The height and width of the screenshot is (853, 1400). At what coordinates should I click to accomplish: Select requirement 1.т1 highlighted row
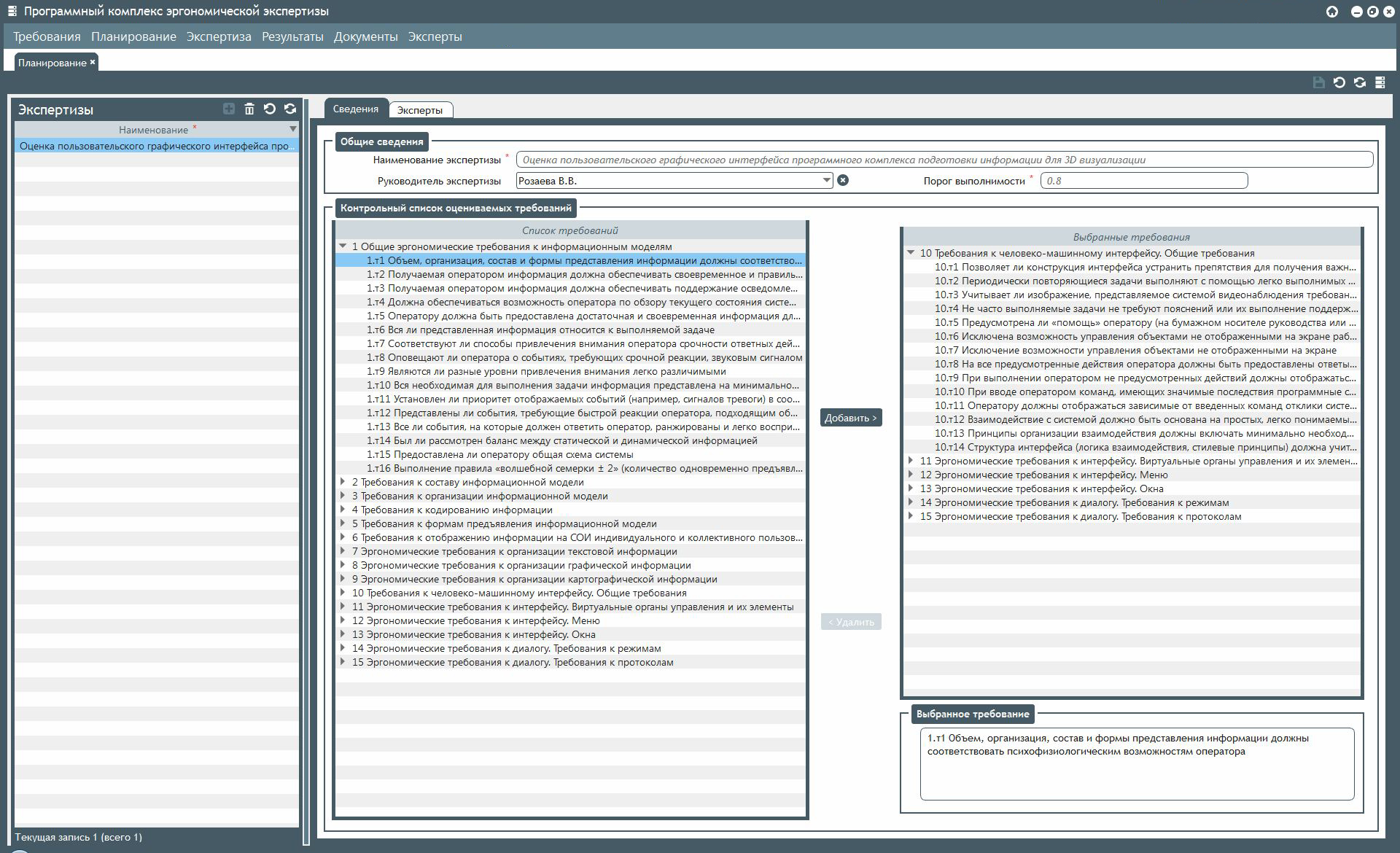tap(571, 260)
